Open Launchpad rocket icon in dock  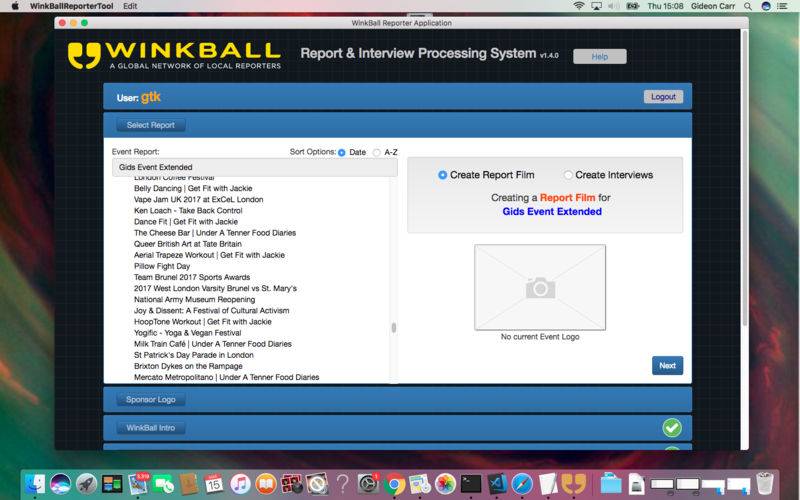86,484
